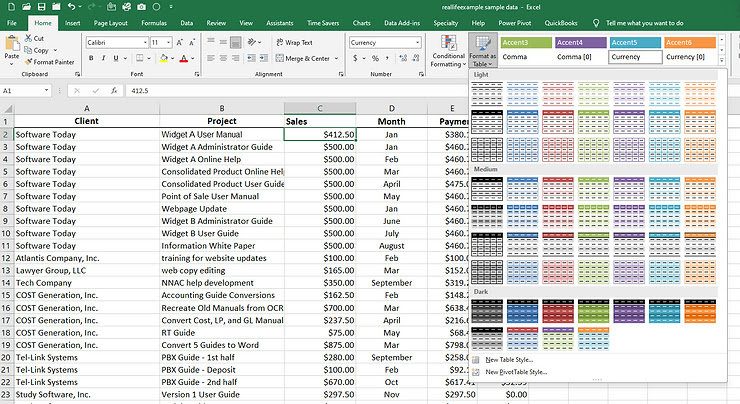740x404 pixels.
Task: Click the Cut scissors command
Action: (x=34, y=38)
